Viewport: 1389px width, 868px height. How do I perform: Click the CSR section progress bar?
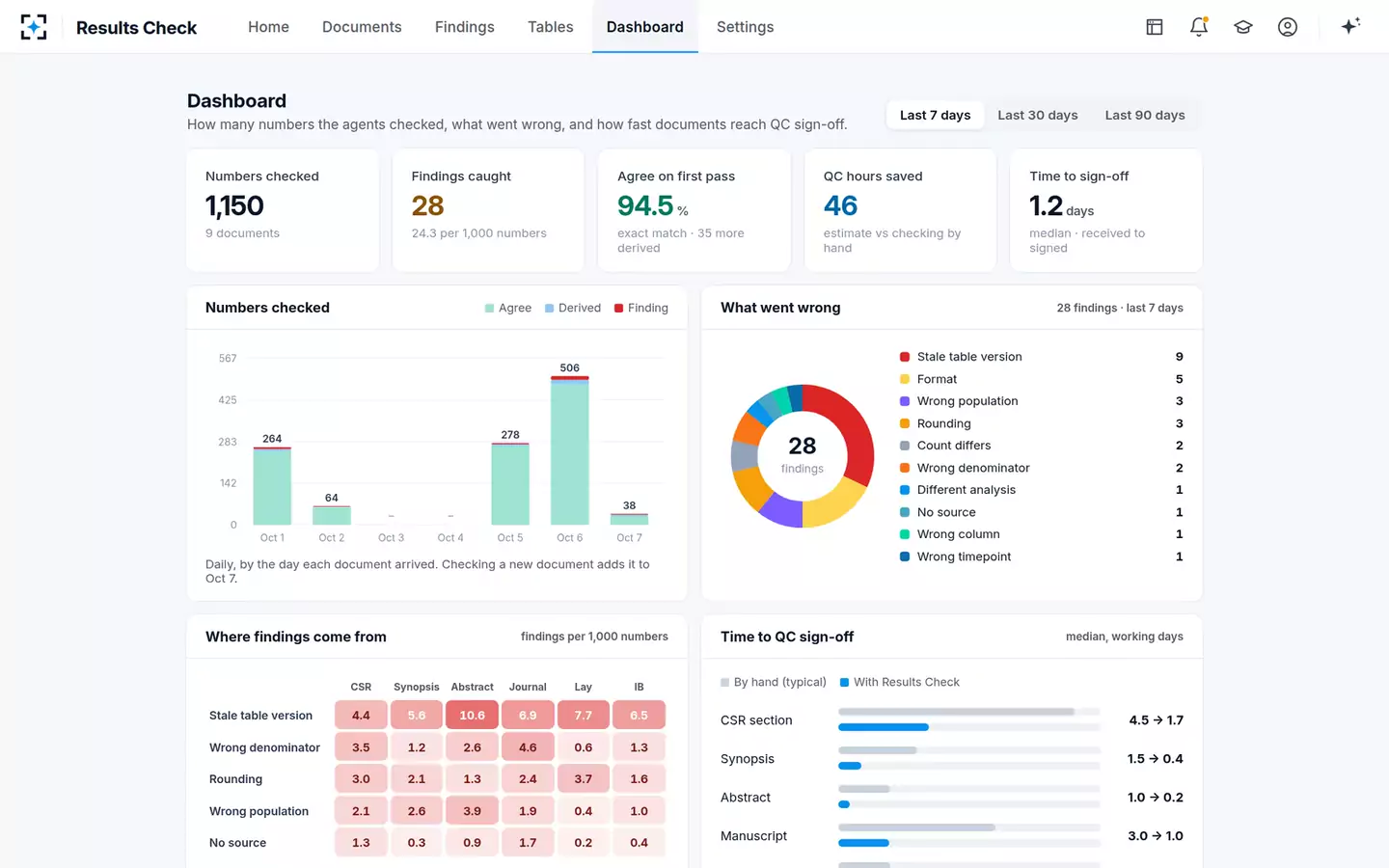(x=969, y=719)
